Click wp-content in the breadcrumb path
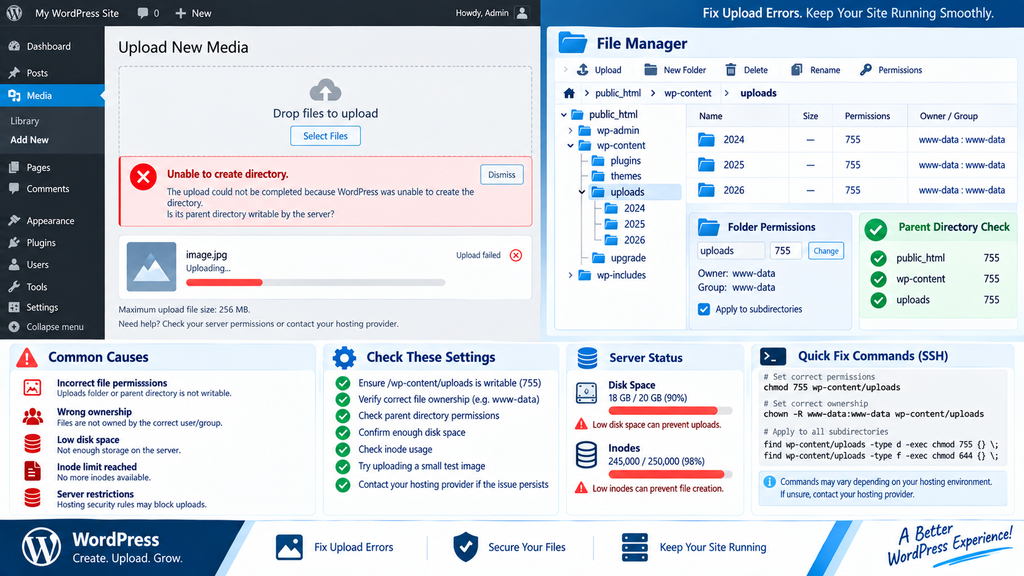 pos(688,93)
